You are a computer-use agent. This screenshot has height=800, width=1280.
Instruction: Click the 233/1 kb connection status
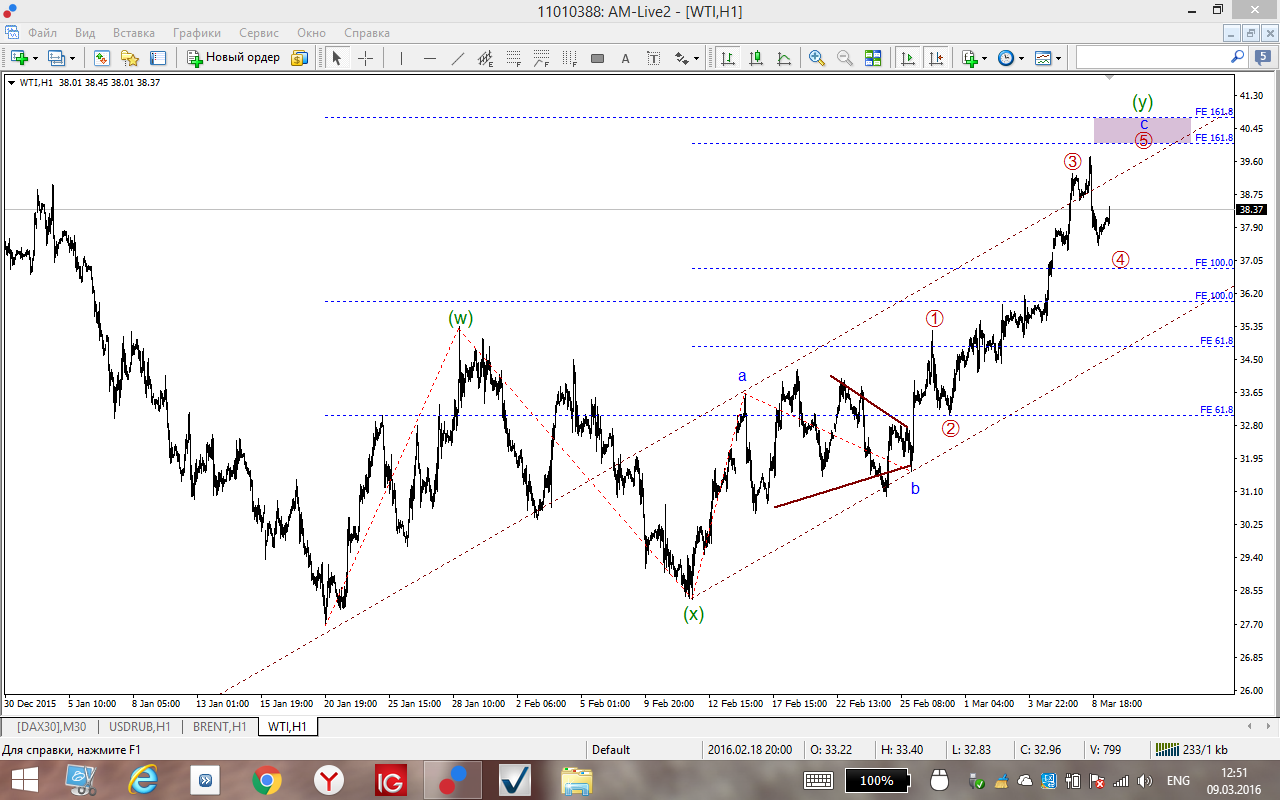point(1191,750)
